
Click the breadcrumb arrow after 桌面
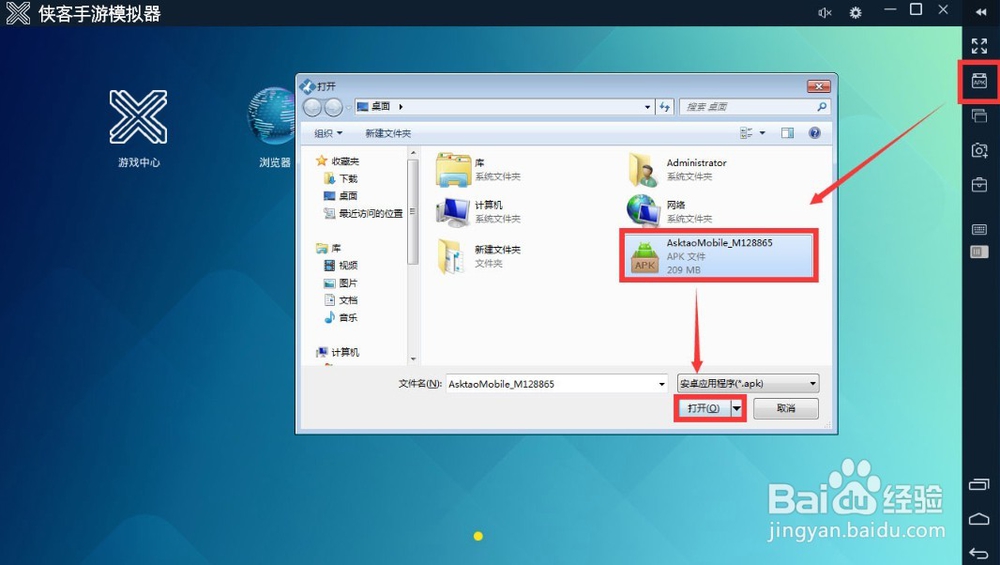[401, 107]
